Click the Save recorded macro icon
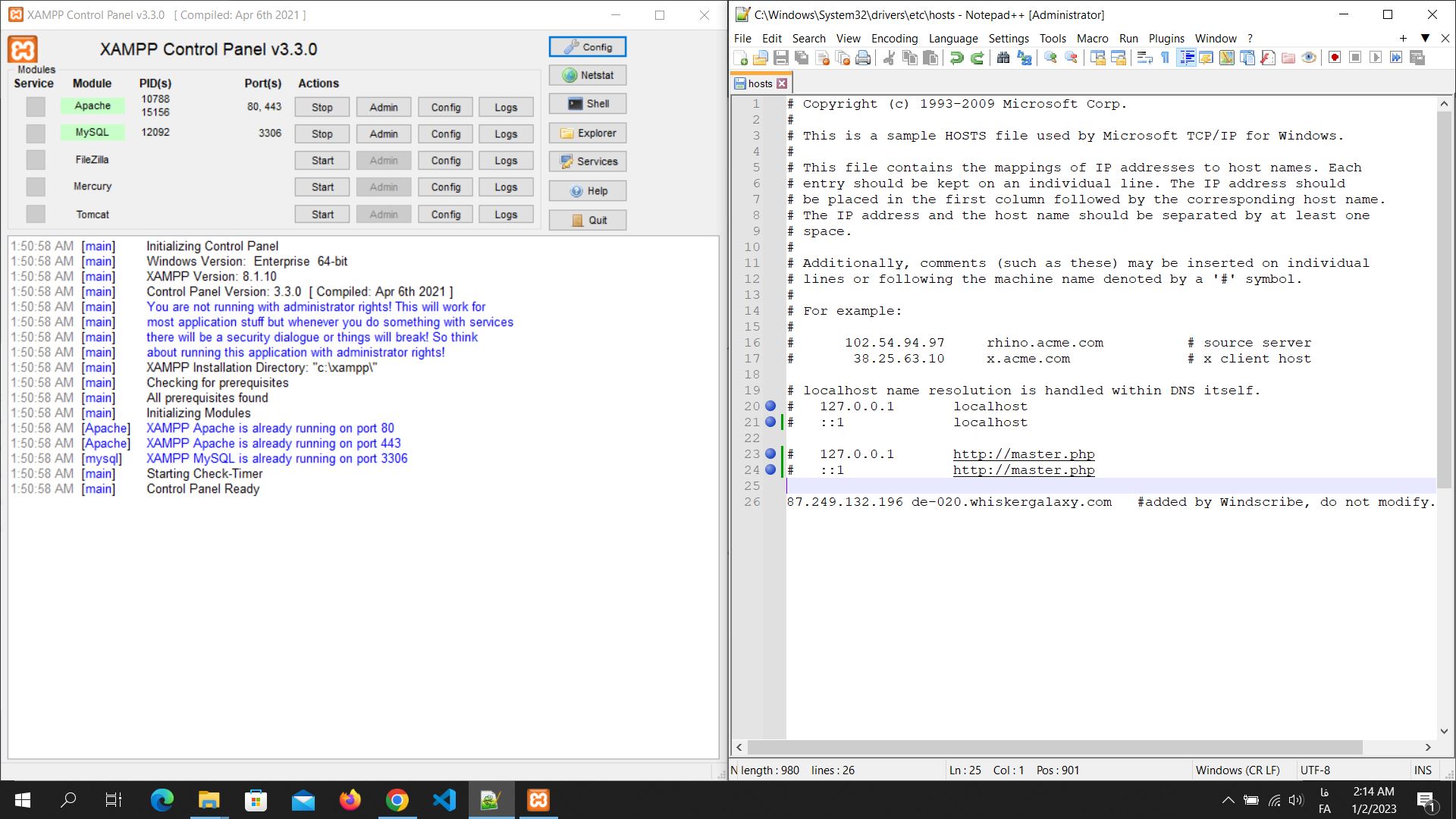Screen dimensions: 1456x819 pos(1417,58)
